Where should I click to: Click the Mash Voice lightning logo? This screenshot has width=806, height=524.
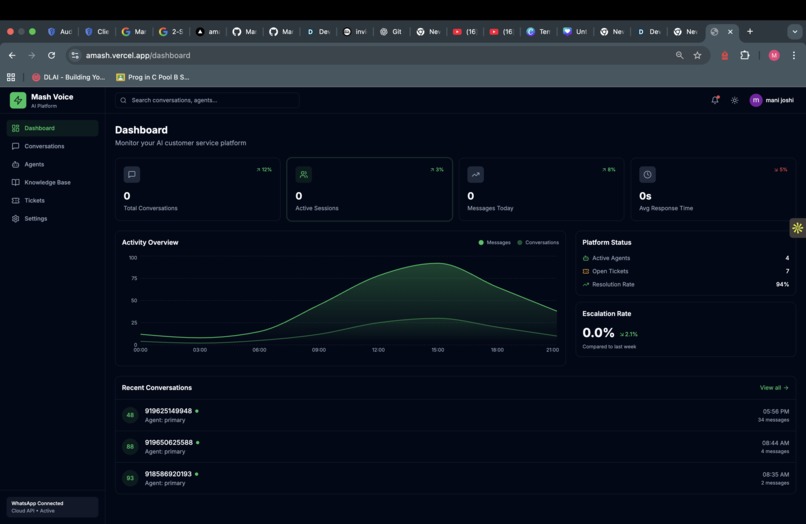point(18,100)
